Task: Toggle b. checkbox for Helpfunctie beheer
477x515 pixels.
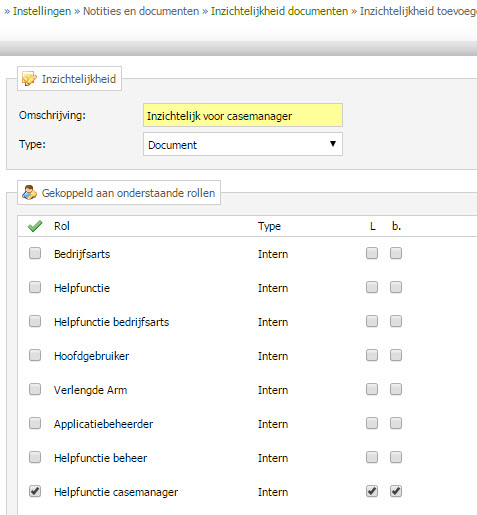Action: (396, 457)
